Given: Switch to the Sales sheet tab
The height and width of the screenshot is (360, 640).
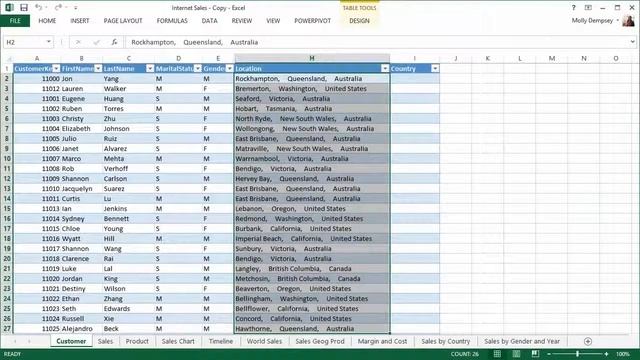Looking at the screenshot, I should 105,341.
